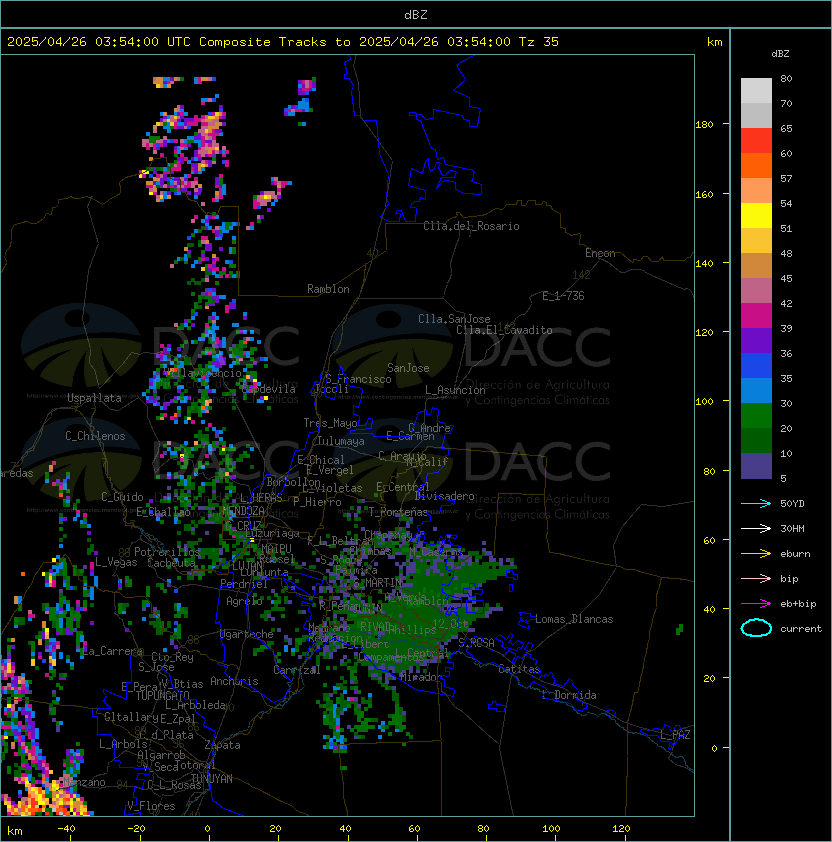Click the 'Ugarteche' map label
This screenshot has width=832, height=842.
[247, 634]
